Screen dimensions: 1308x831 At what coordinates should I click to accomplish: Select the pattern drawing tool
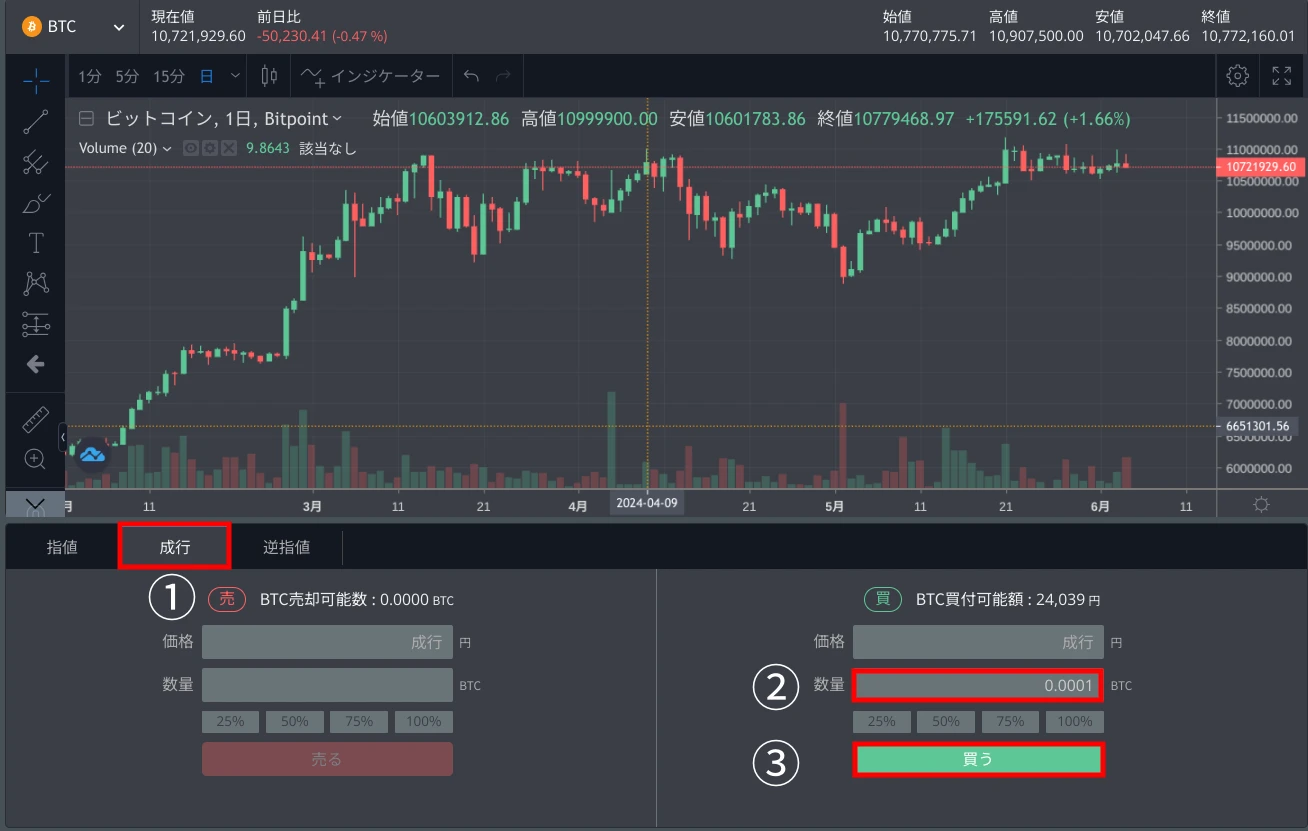click(36, 283)
